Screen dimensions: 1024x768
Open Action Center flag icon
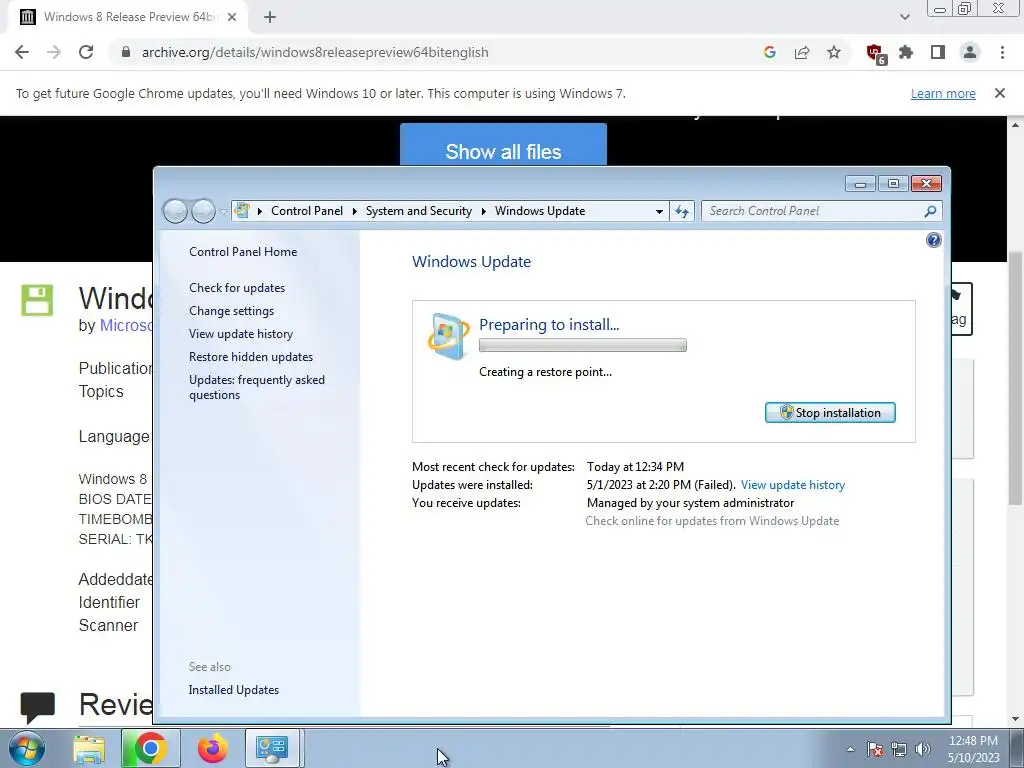pos(875,749)
